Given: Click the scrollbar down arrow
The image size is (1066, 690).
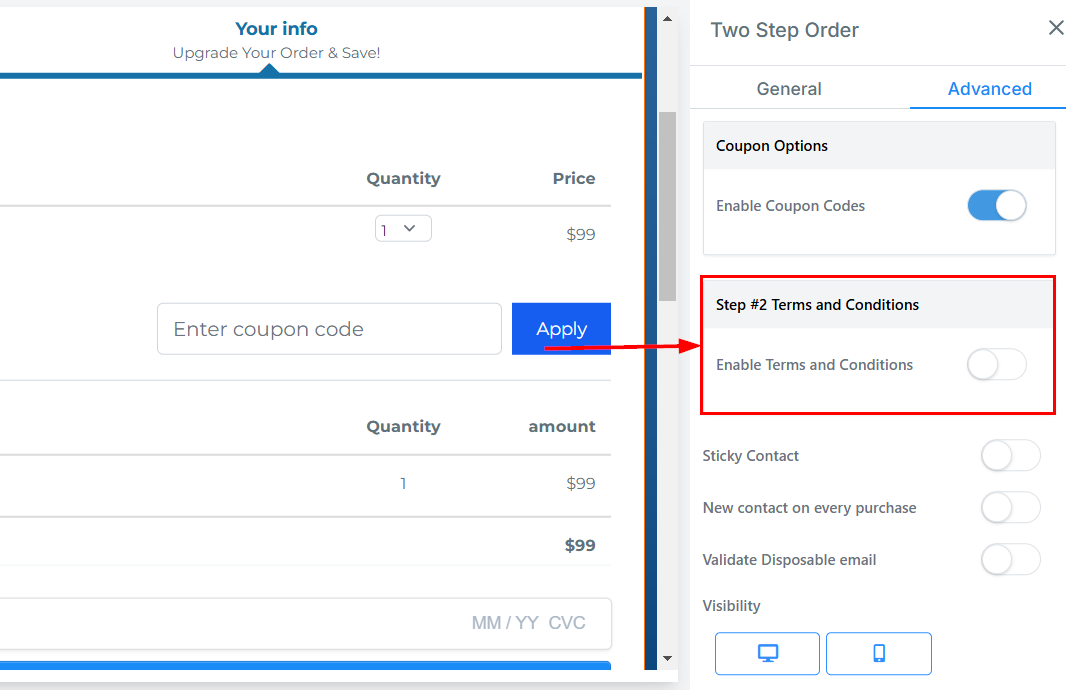Looking at the screenshot, I should click(668, 658).
